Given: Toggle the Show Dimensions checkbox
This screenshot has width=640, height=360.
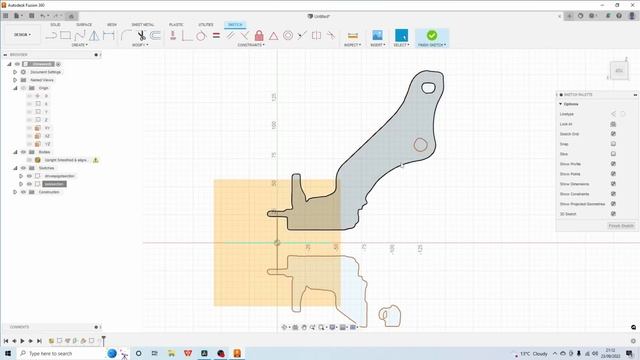Looking at the screenshot, I should click(613, 184).
